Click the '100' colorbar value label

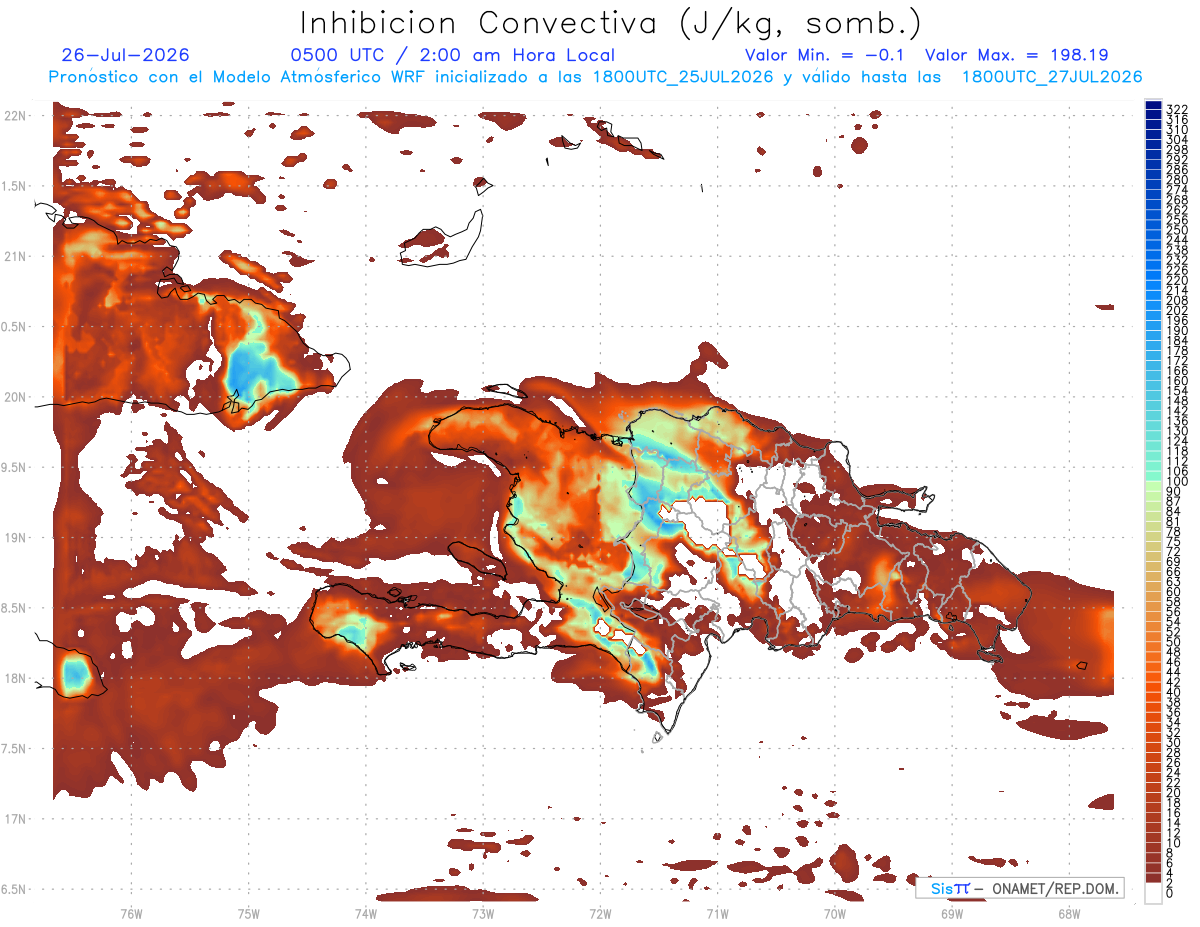tap(1177, 481)
